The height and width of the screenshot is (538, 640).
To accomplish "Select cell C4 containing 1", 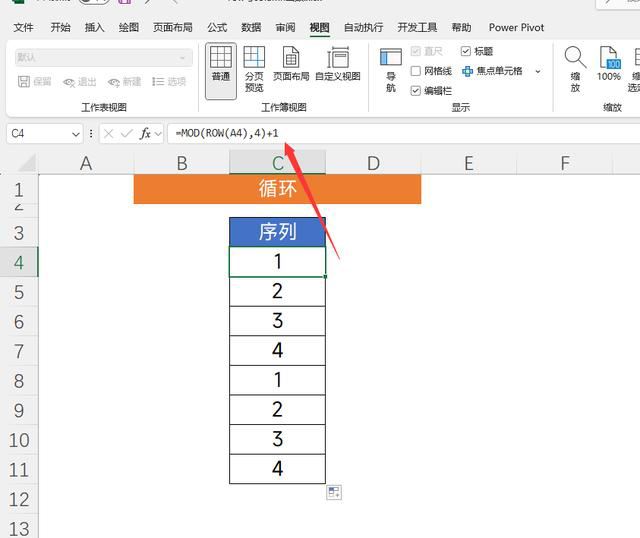I will [278, 262].
